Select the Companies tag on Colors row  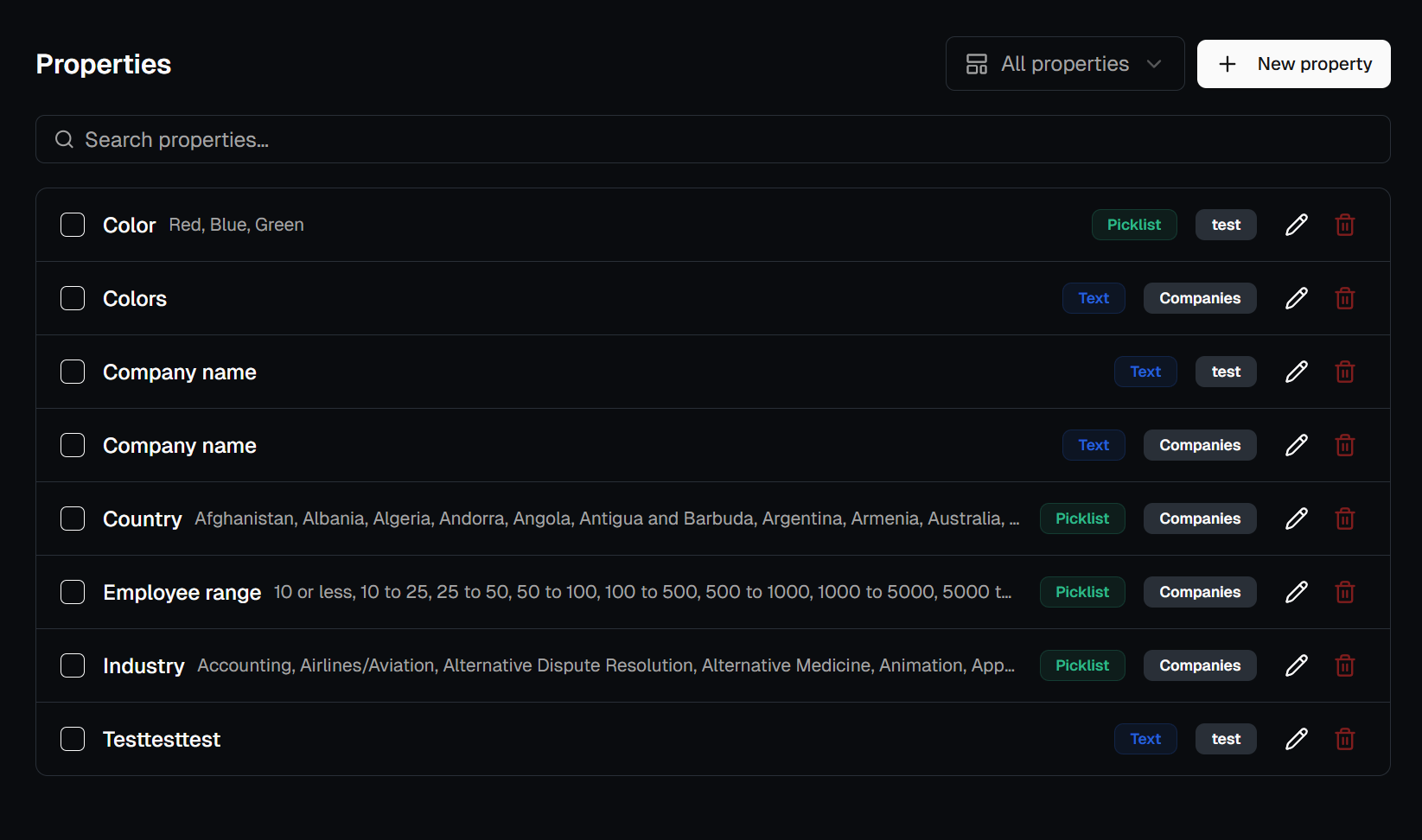(1199, 297)
